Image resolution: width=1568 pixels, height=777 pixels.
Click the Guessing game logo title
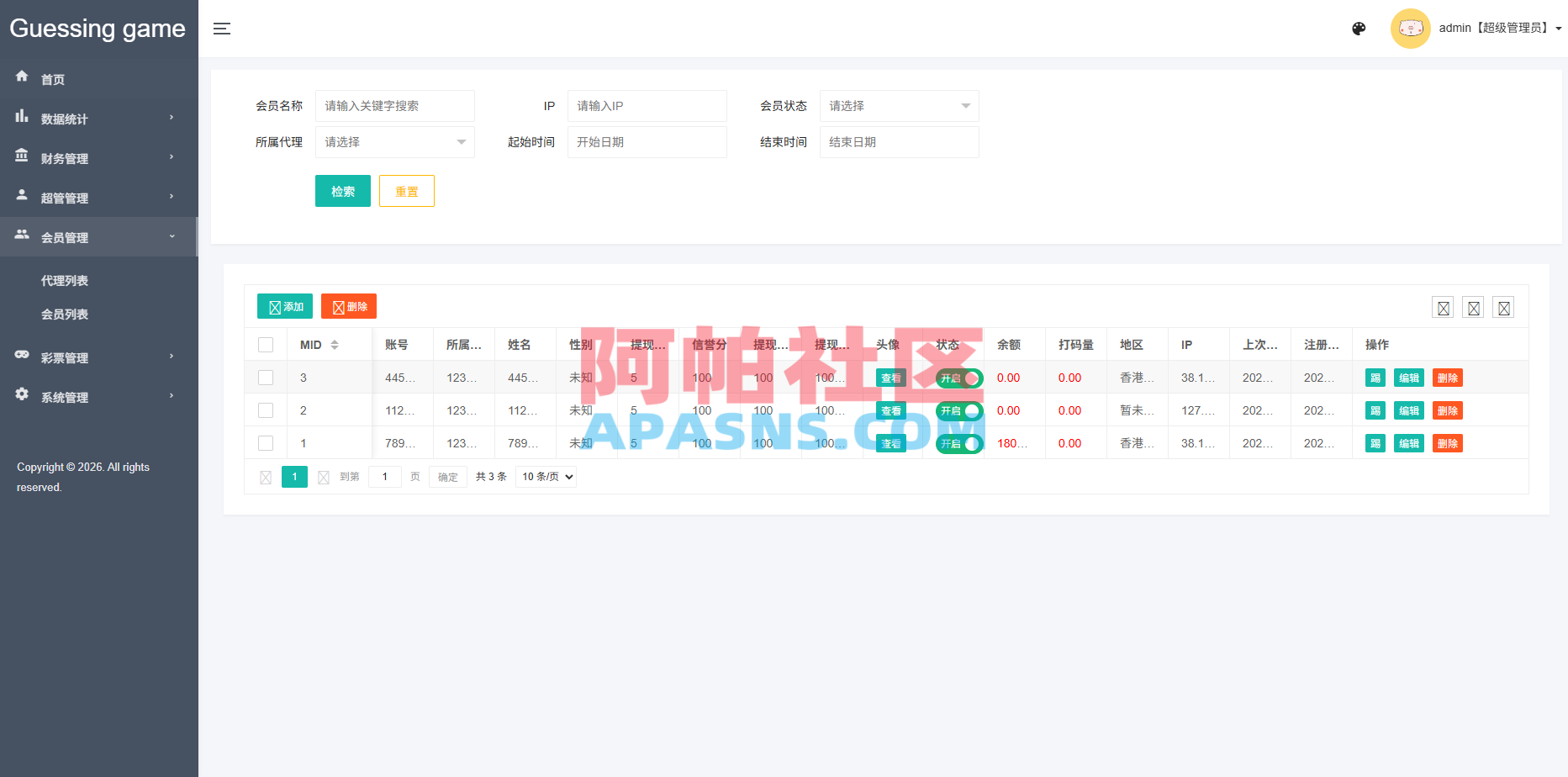point(98,29)
